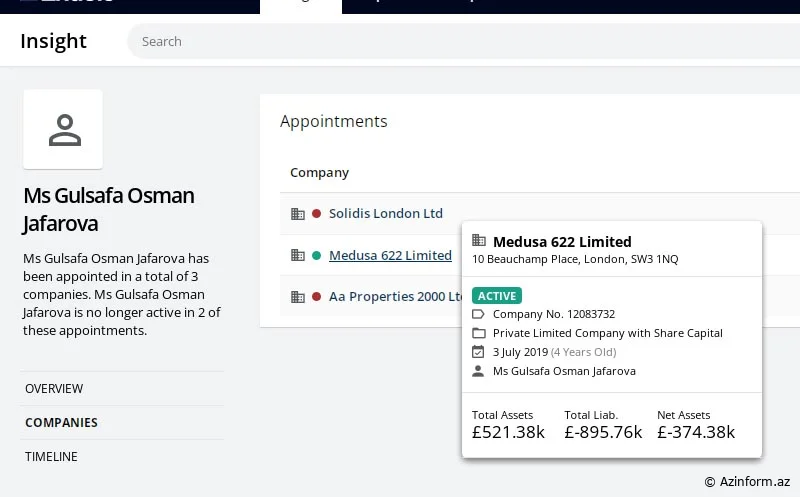Click the calendar icon next to 3 July 2019

[x=478, y=352]
